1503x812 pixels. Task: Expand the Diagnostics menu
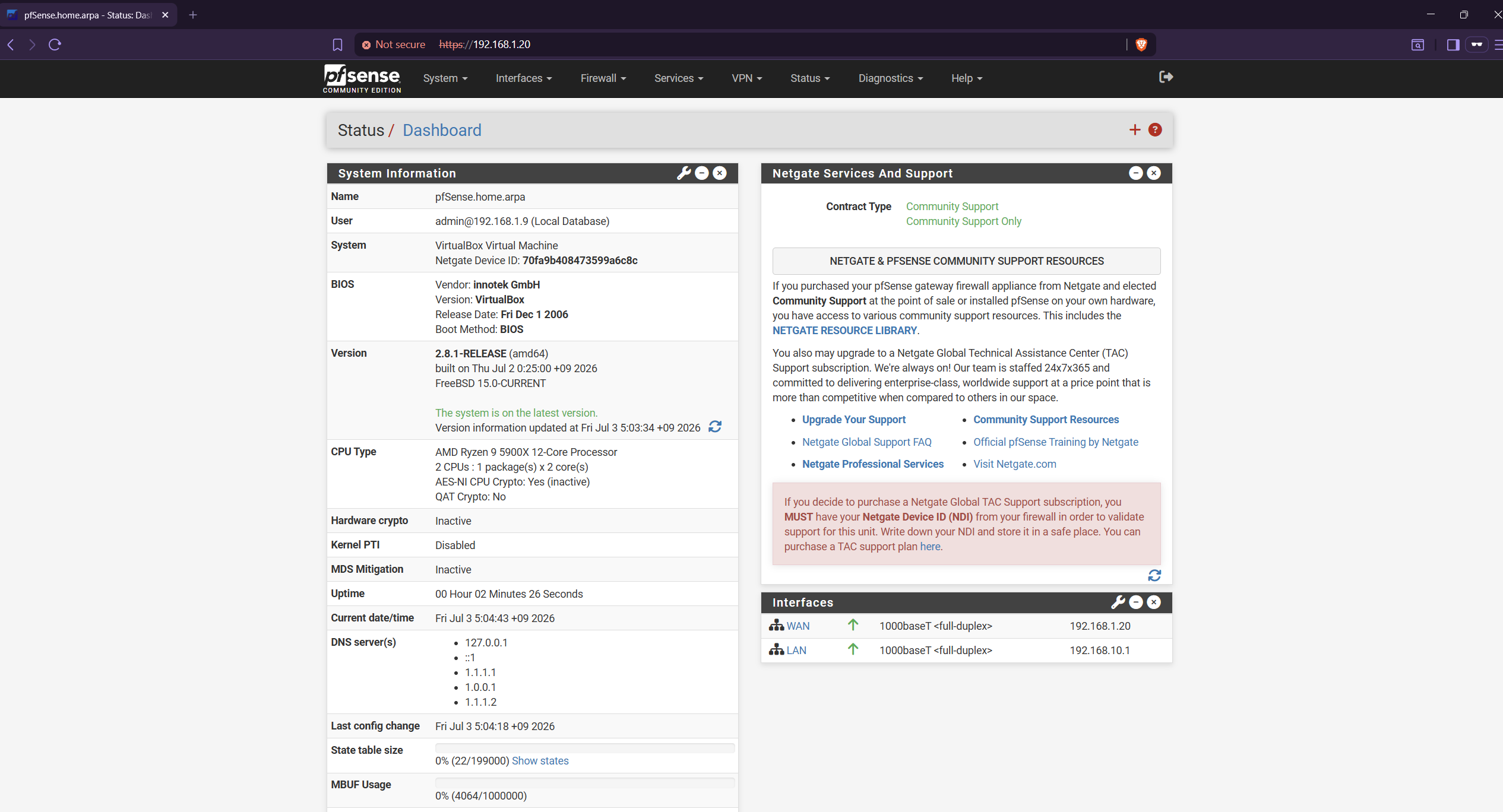point(891,78)
